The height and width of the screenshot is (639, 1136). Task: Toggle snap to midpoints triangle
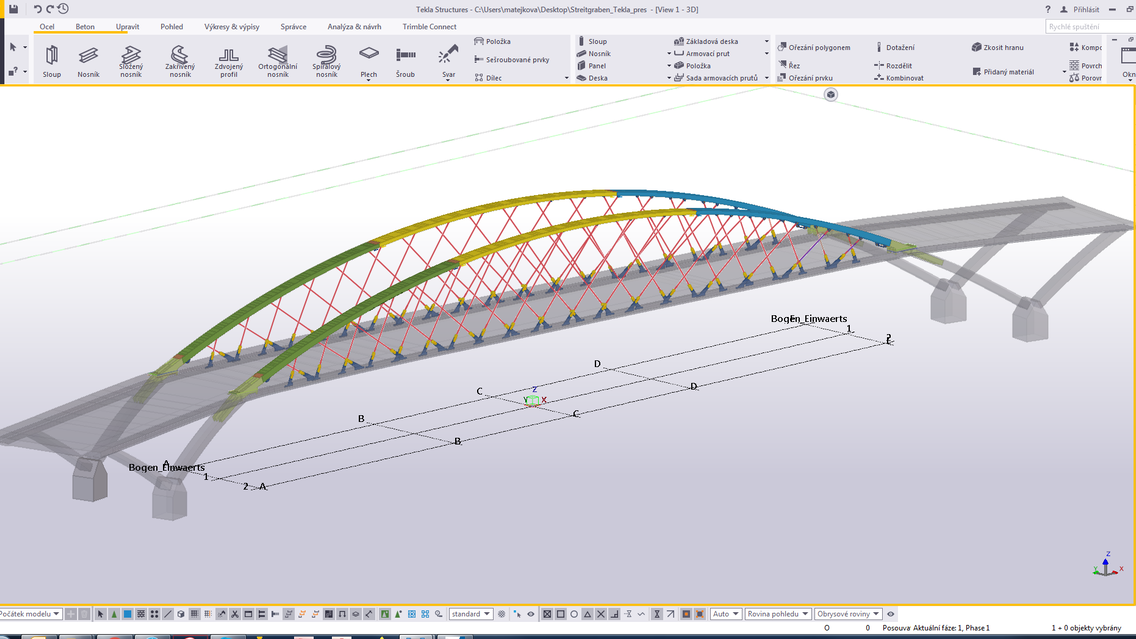coord(588,614)
